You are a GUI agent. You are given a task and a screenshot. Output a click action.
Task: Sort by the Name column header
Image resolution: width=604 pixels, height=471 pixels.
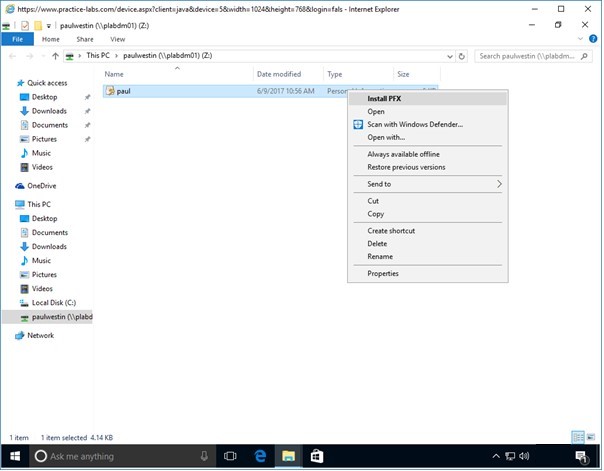[x=114, y=74]
